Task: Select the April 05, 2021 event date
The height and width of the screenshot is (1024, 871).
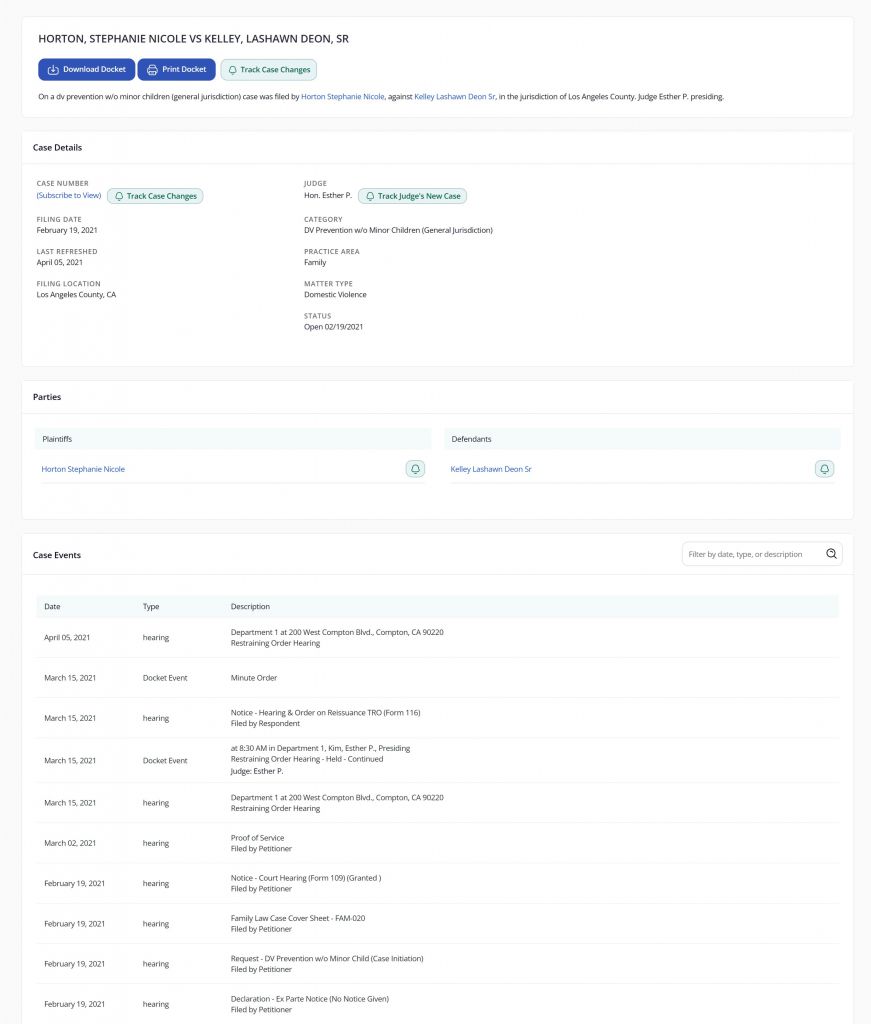Action: coord(67,637)
